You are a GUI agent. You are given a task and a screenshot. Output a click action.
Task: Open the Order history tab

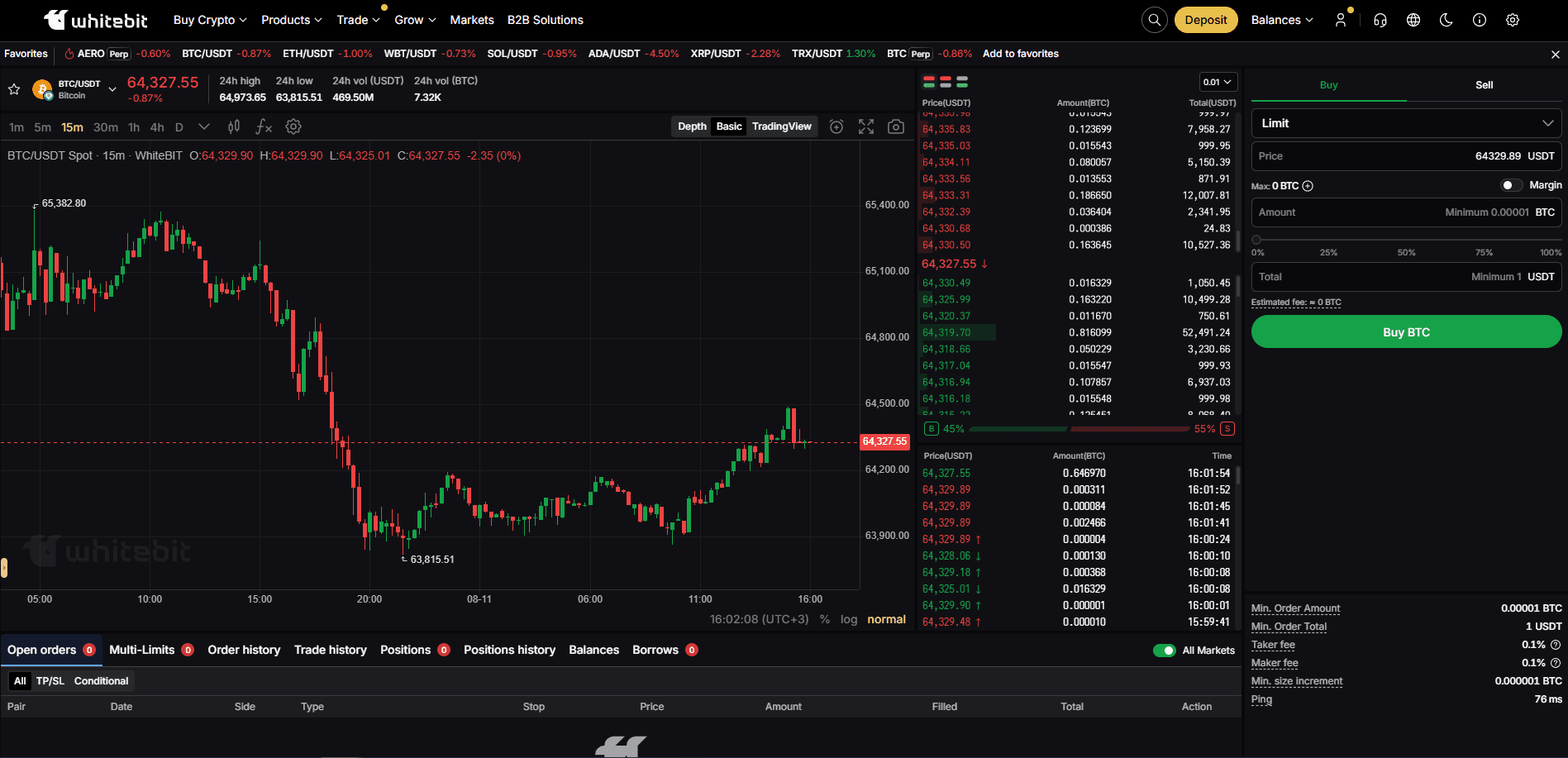tap(244, 650)
